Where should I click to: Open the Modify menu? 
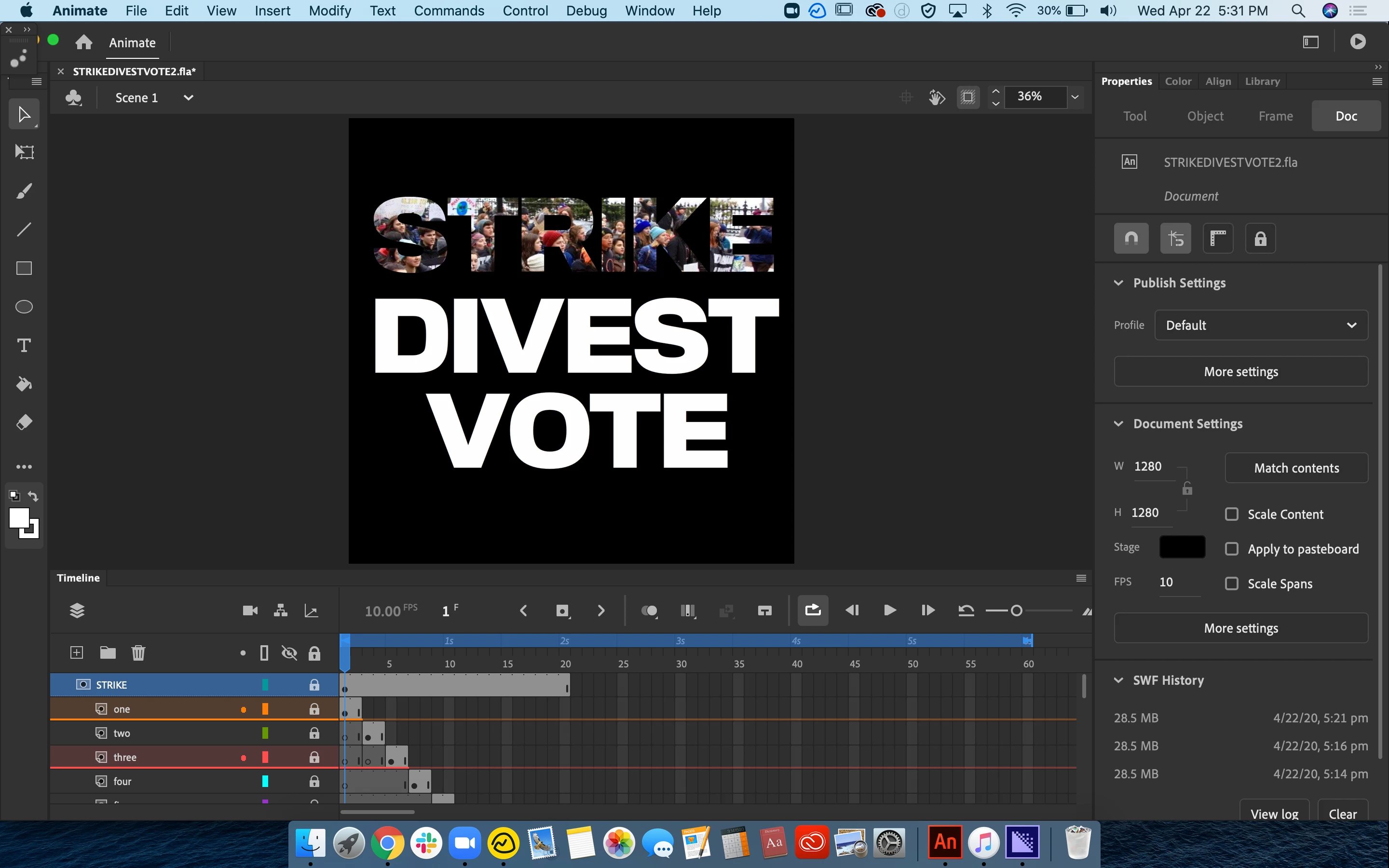click(329, 11)
